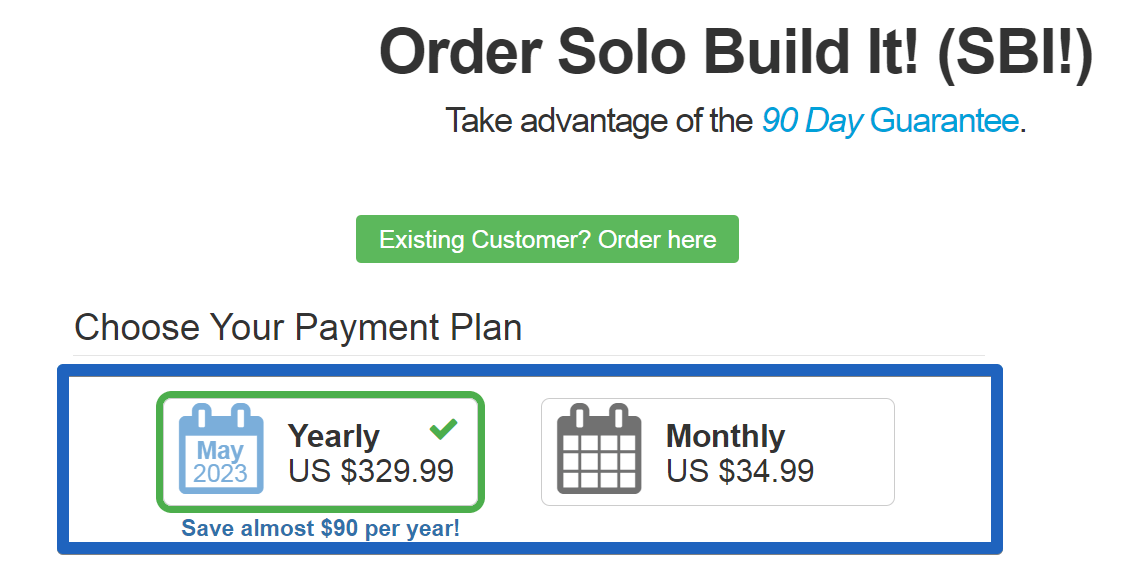Viewport: 1137px width, 575px height.
Task: Click the ring binders atop gray calendar
Action: pos(599,416)
